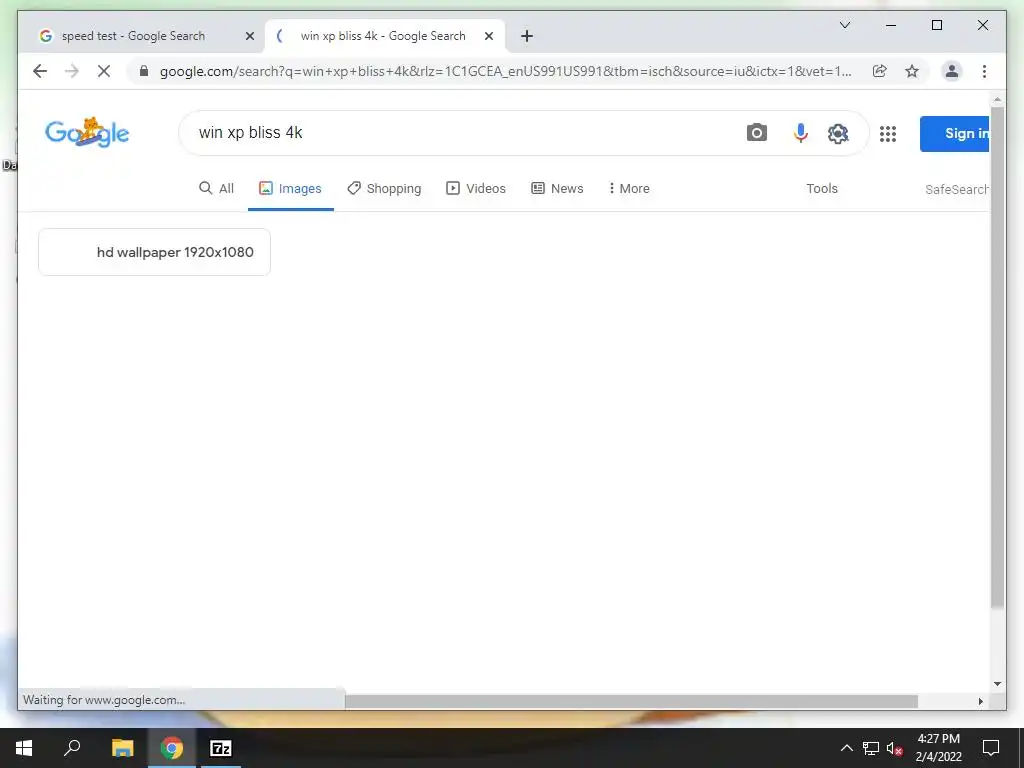Click the Google doodle logo
1024x768 pixels.
(87, 133)
